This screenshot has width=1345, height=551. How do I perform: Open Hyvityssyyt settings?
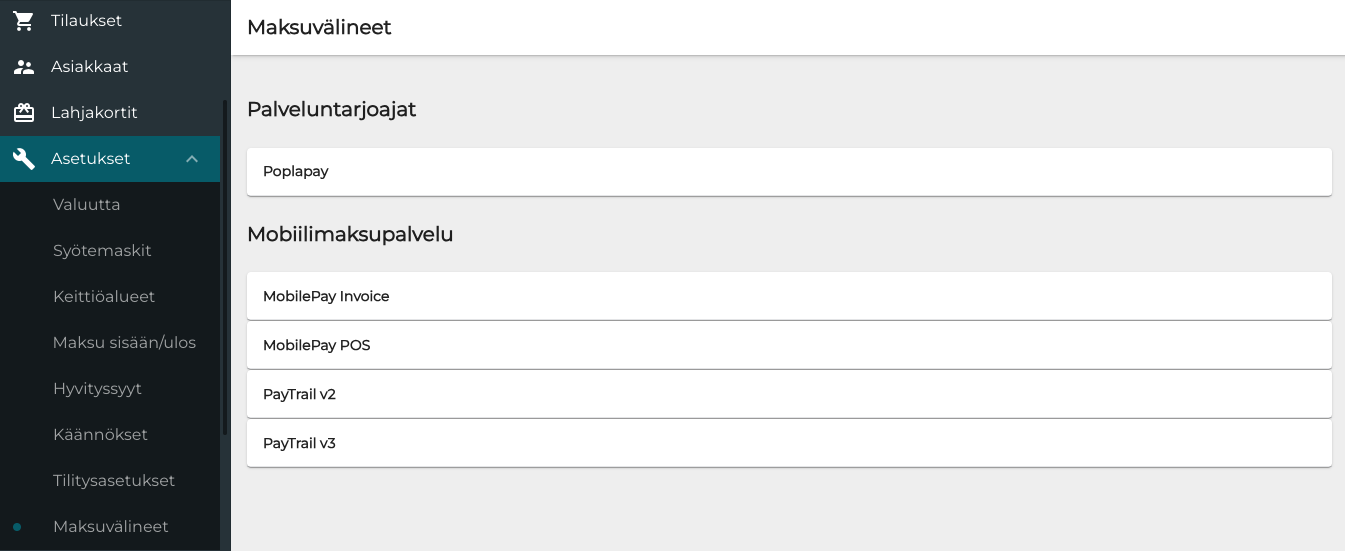[97, 389]
